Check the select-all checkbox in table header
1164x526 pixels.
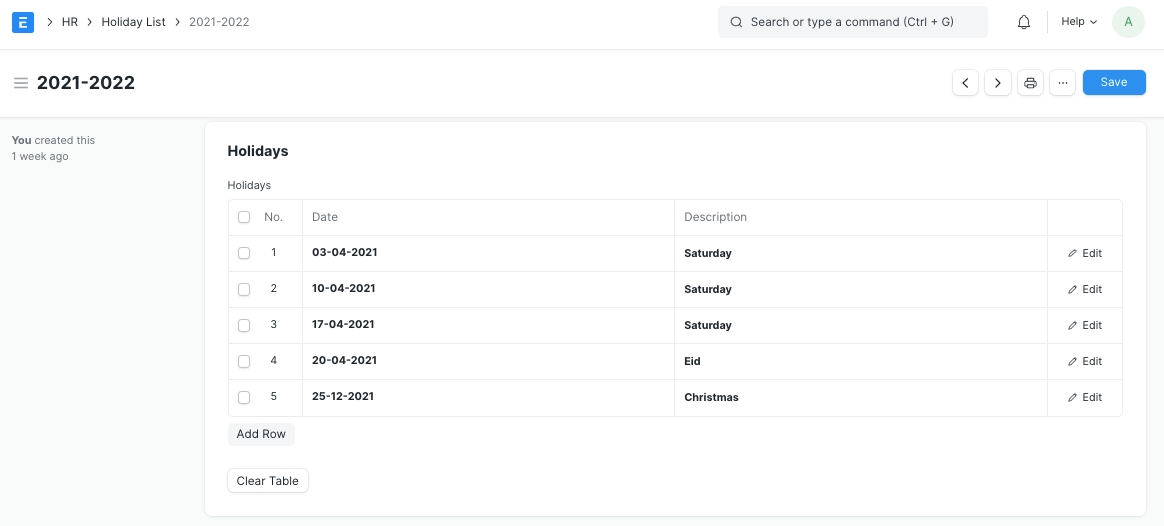pyautogui.click(x=244, y=217)
